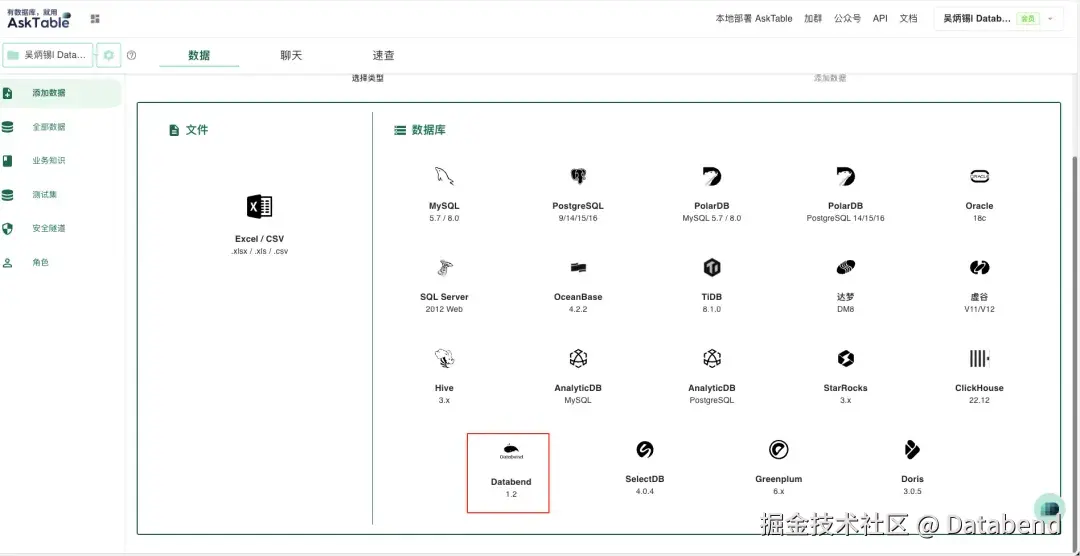Screen dimensions: 1080x556
Task: Switch to the 速查 tab
Action: click(384, 55)
